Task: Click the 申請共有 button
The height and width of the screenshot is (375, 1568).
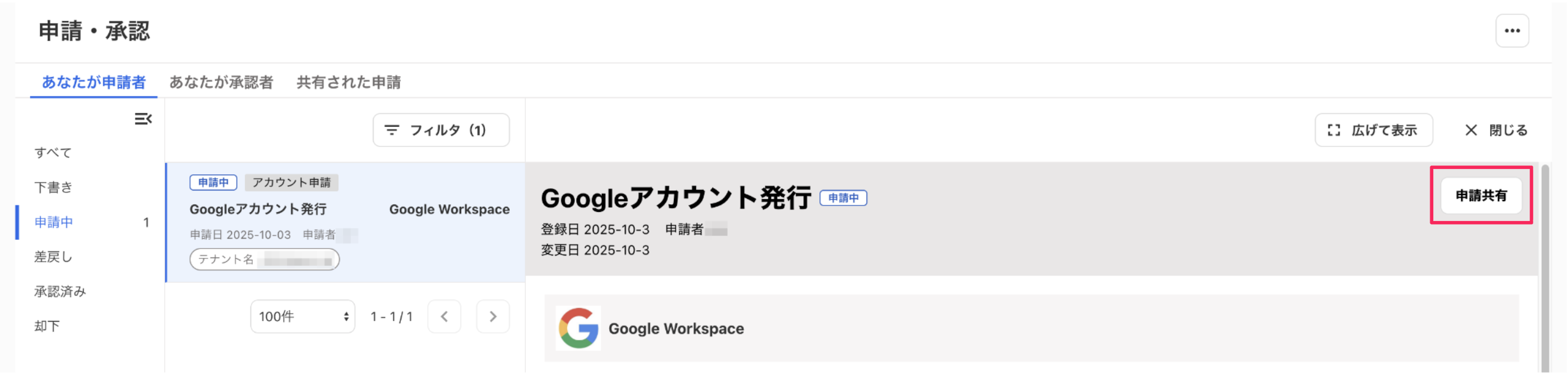Action: click(x=1481, y=195)
